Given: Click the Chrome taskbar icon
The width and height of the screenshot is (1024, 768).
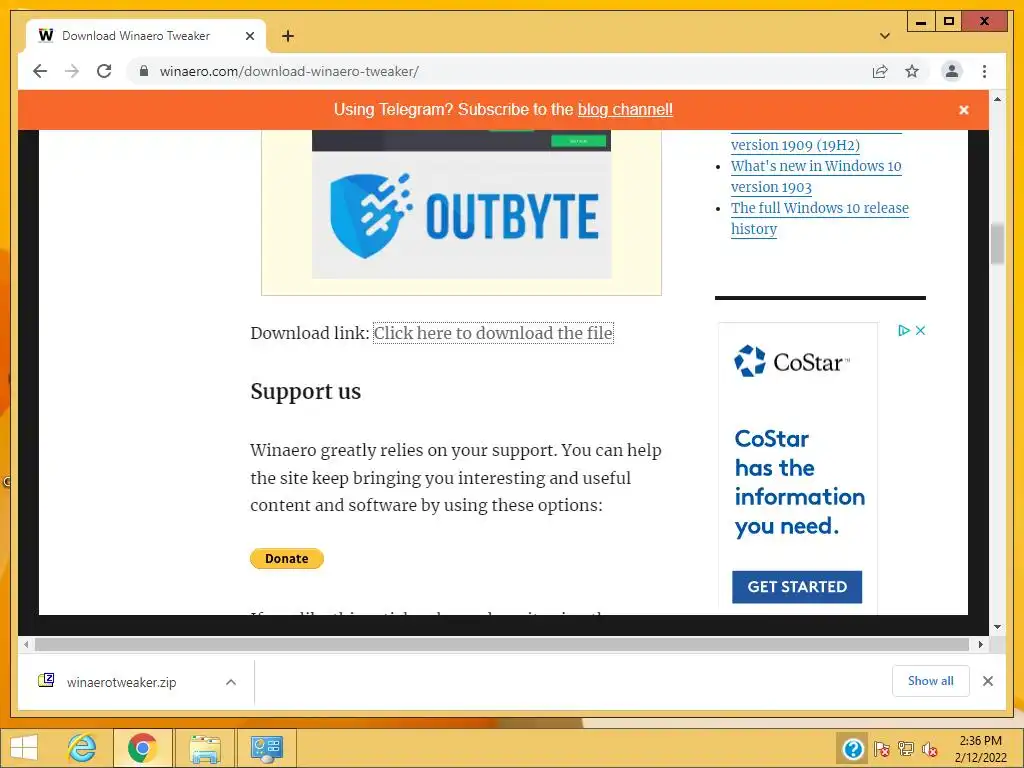Looking at the screenshot, I should click(143, 748).
